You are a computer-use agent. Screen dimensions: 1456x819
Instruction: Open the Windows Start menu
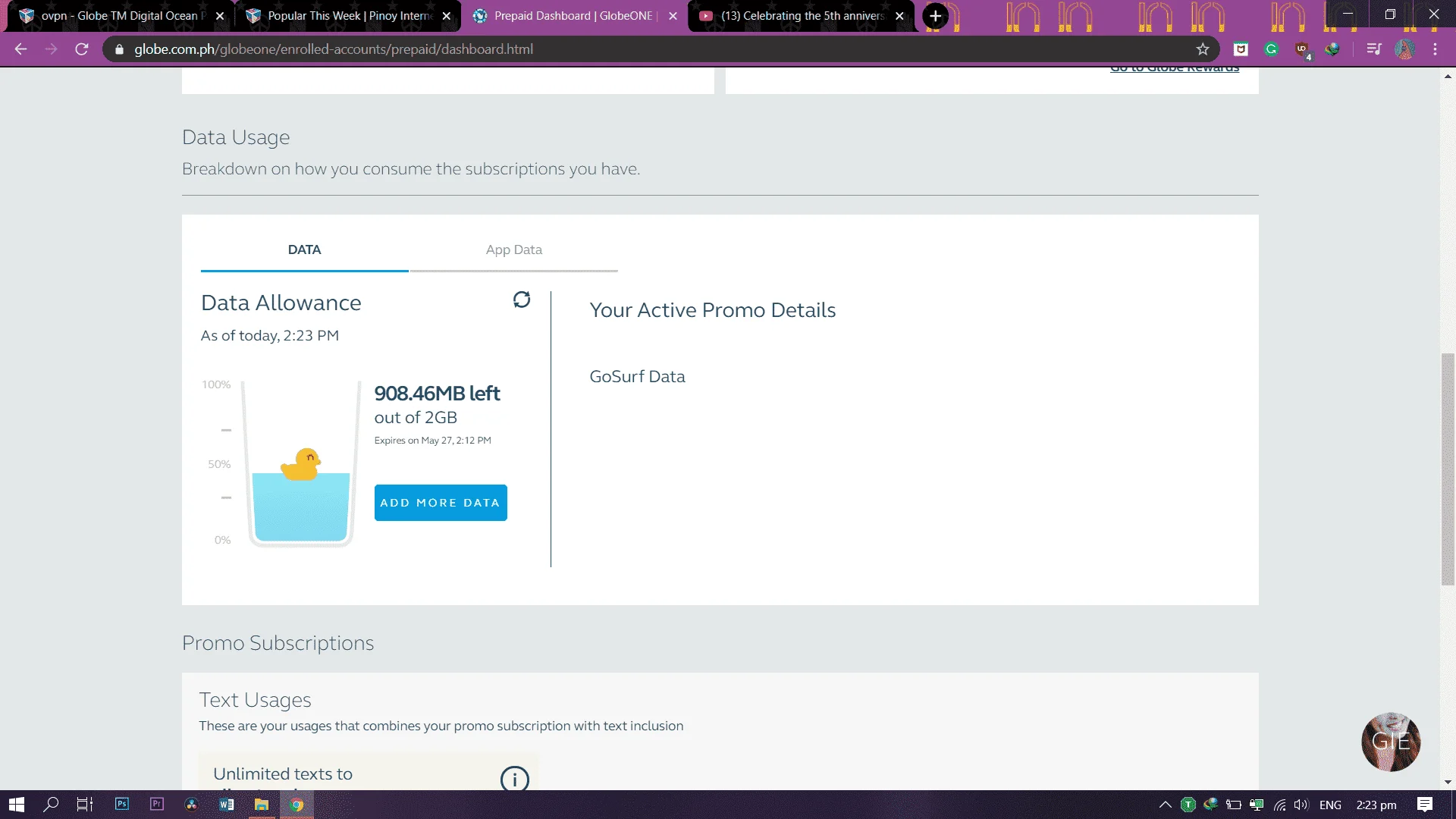[x=17, y=805]
